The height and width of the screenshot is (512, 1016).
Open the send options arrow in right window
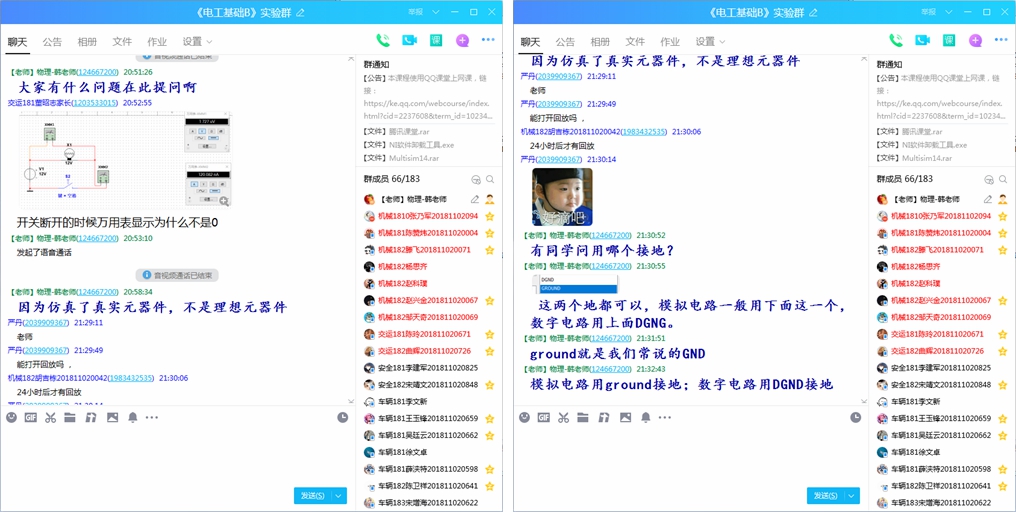(x=853, y=495)
